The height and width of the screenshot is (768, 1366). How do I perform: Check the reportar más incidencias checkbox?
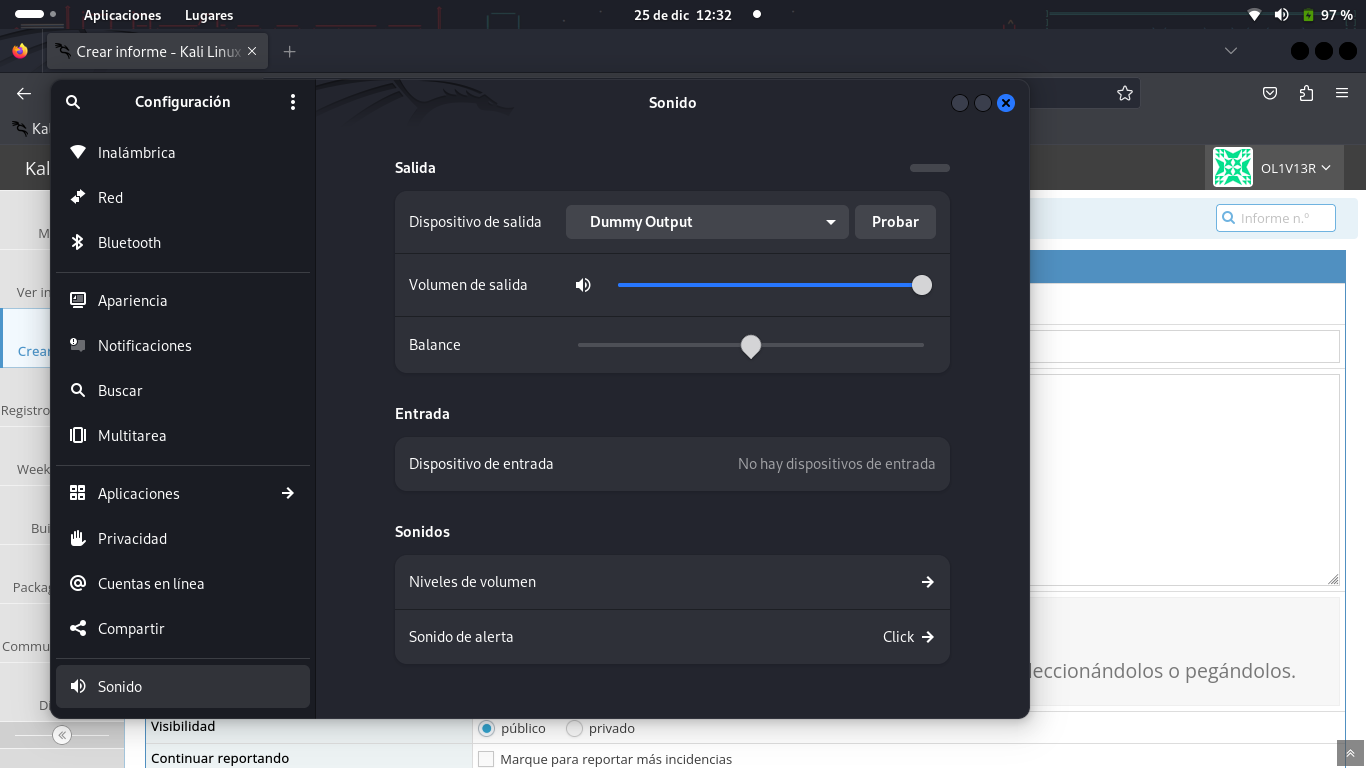click(486, 759)
